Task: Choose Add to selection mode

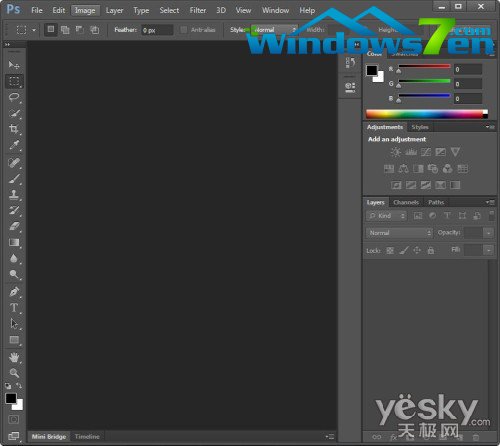Action: tap(65, 30)
